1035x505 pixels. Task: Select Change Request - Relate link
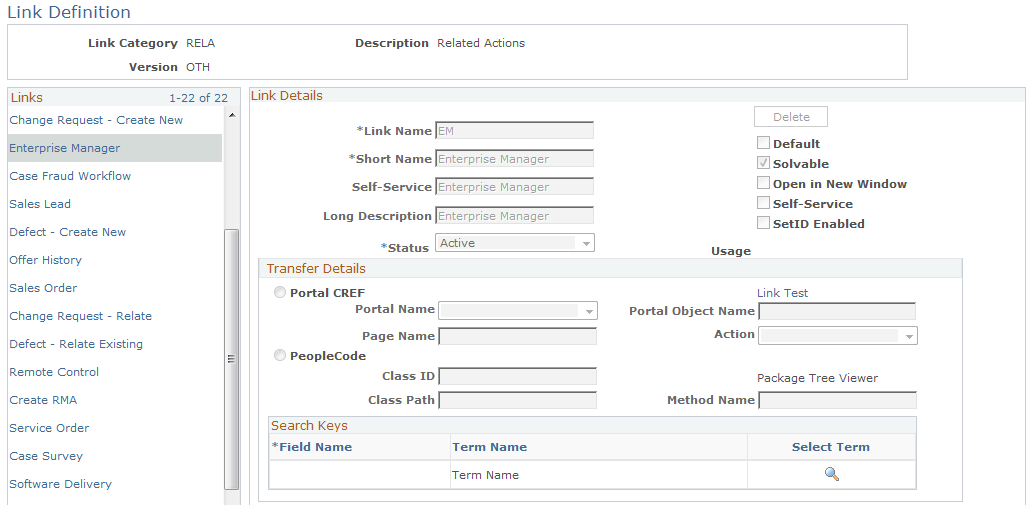coord(81,316)
